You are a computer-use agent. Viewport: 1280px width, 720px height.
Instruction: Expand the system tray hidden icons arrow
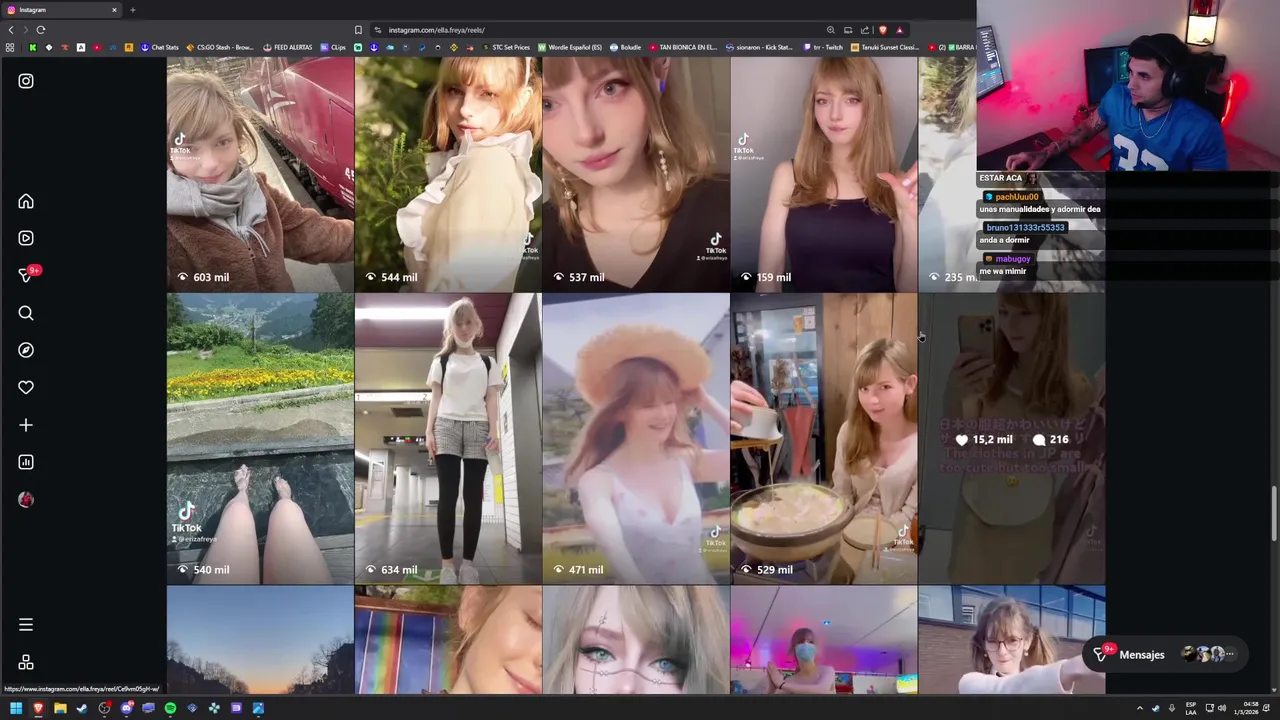[x=1139, y=708]
